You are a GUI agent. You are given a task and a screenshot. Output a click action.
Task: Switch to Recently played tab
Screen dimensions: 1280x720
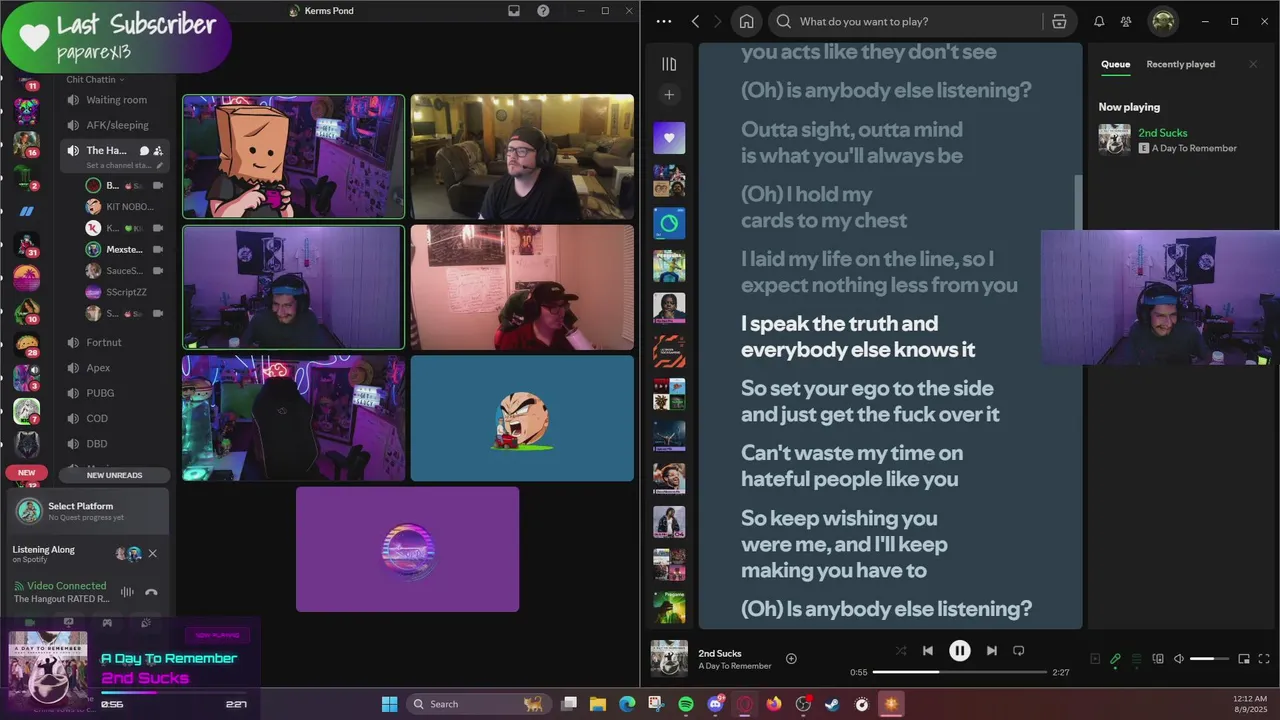click(x=1180, y=64)
